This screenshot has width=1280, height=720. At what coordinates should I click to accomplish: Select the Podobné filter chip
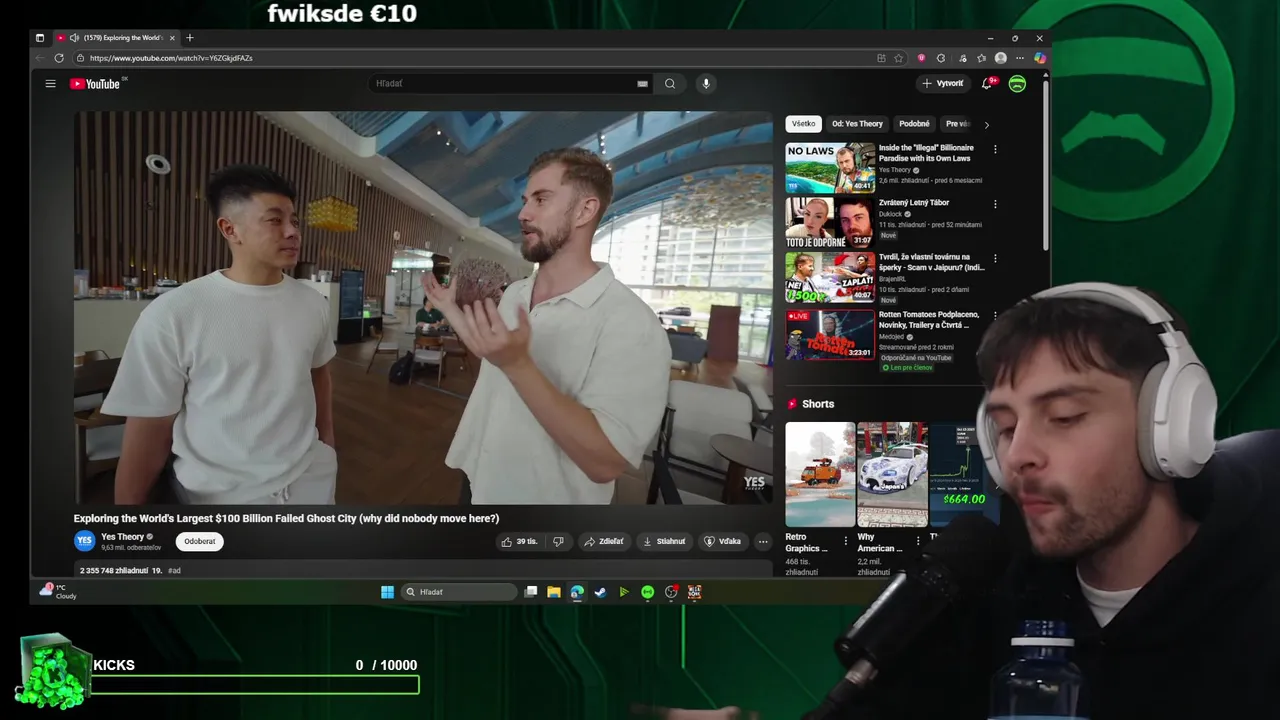914,124
